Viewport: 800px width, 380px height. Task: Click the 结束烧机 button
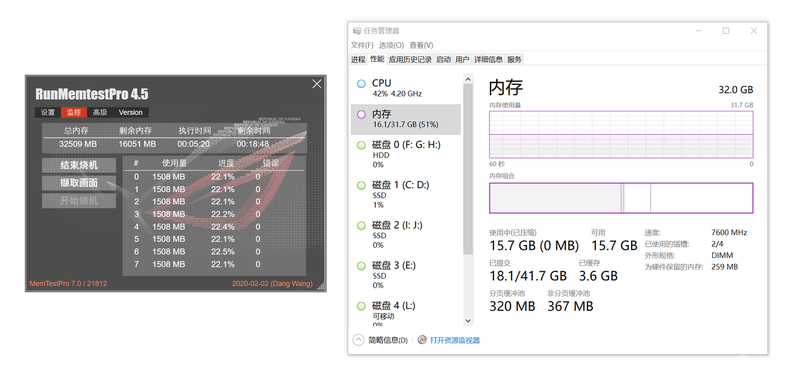79,165
